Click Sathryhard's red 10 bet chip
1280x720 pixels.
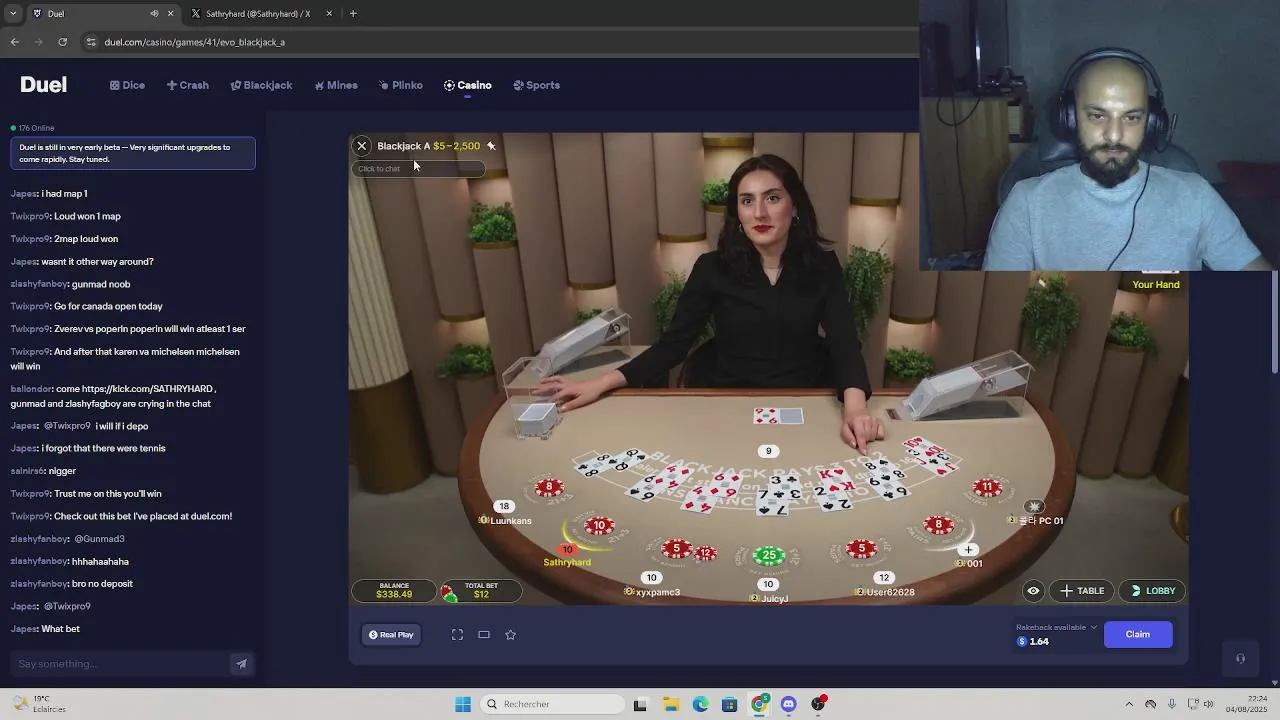click(599, 526)
